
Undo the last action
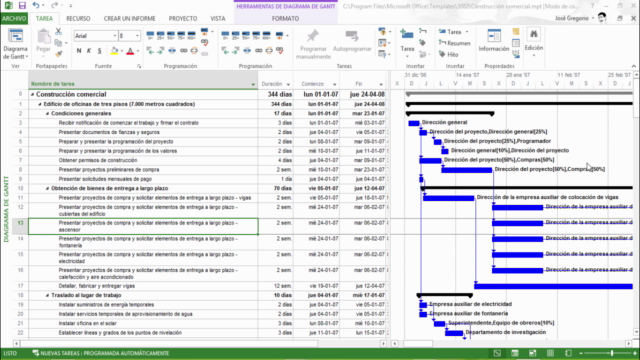(36, 6)
